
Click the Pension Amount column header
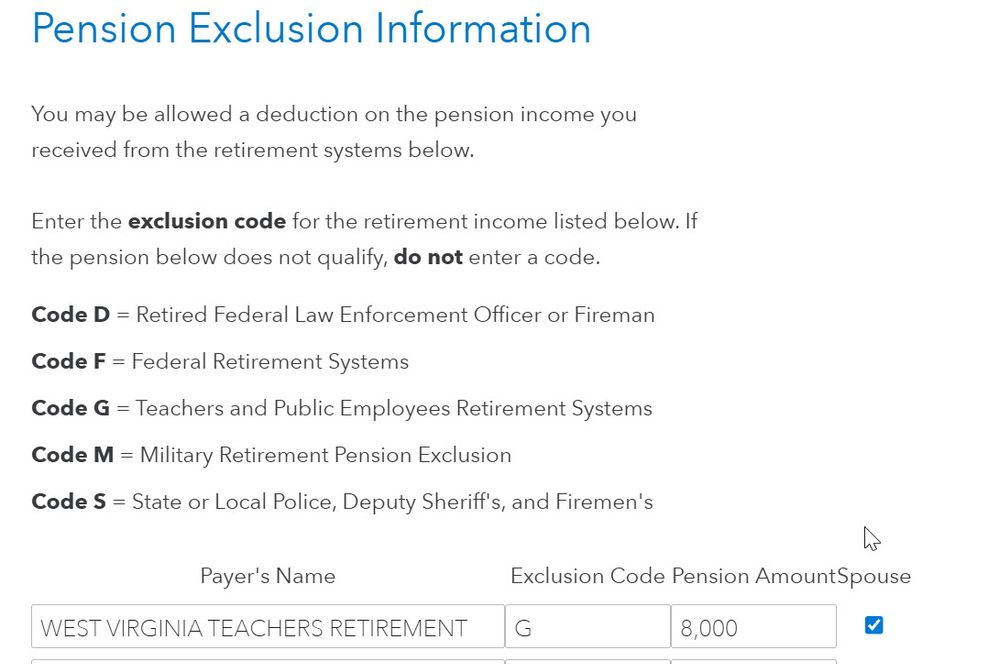[753, 576]
